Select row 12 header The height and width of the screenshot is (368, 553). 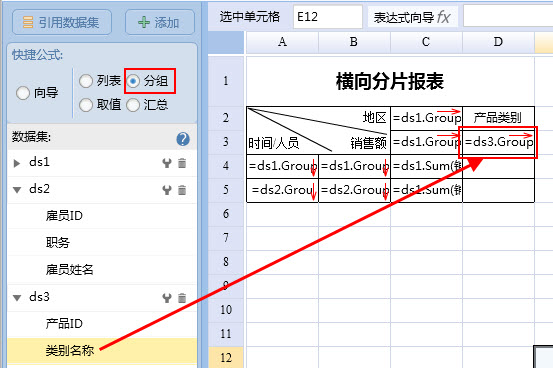pos(226,358)
